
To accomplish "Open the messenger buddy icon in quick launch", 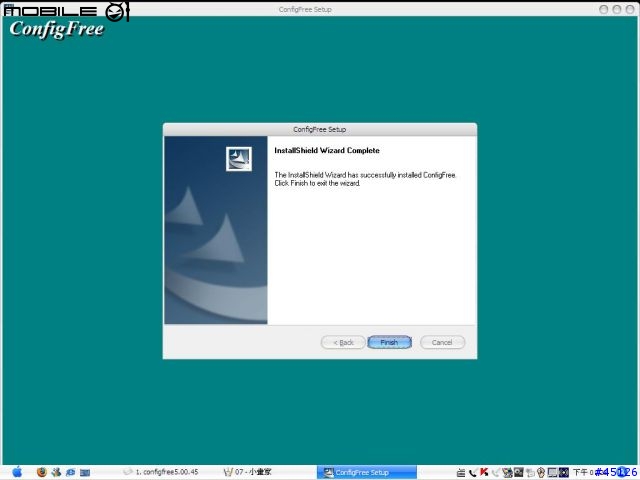I will (x=56, y=472).
